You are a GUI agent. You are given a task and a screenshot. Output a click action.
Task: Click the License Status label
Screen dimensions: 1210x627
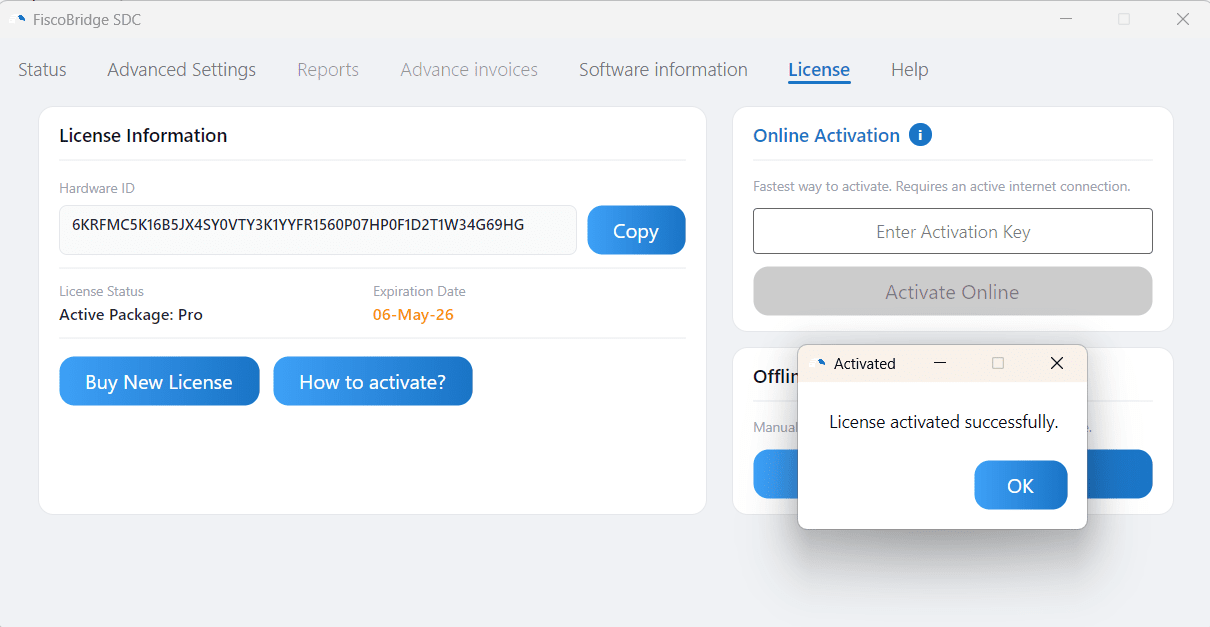(102, 291)
